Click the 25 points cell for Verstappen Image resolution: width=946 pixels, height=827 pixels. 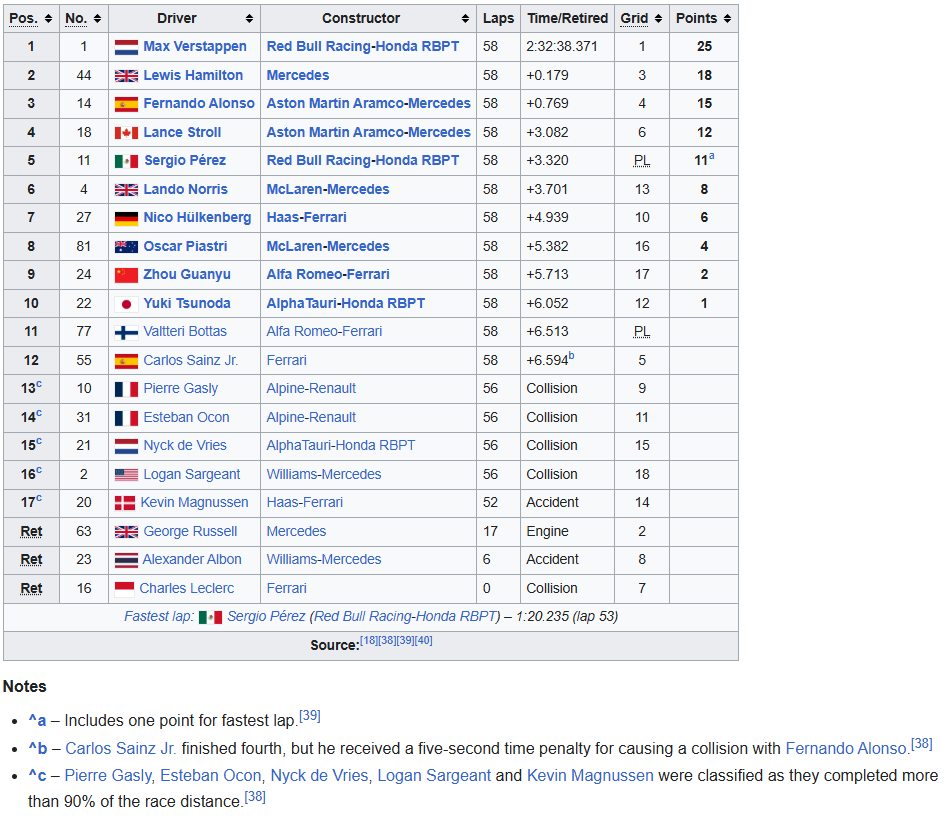[x=704, y=46]
